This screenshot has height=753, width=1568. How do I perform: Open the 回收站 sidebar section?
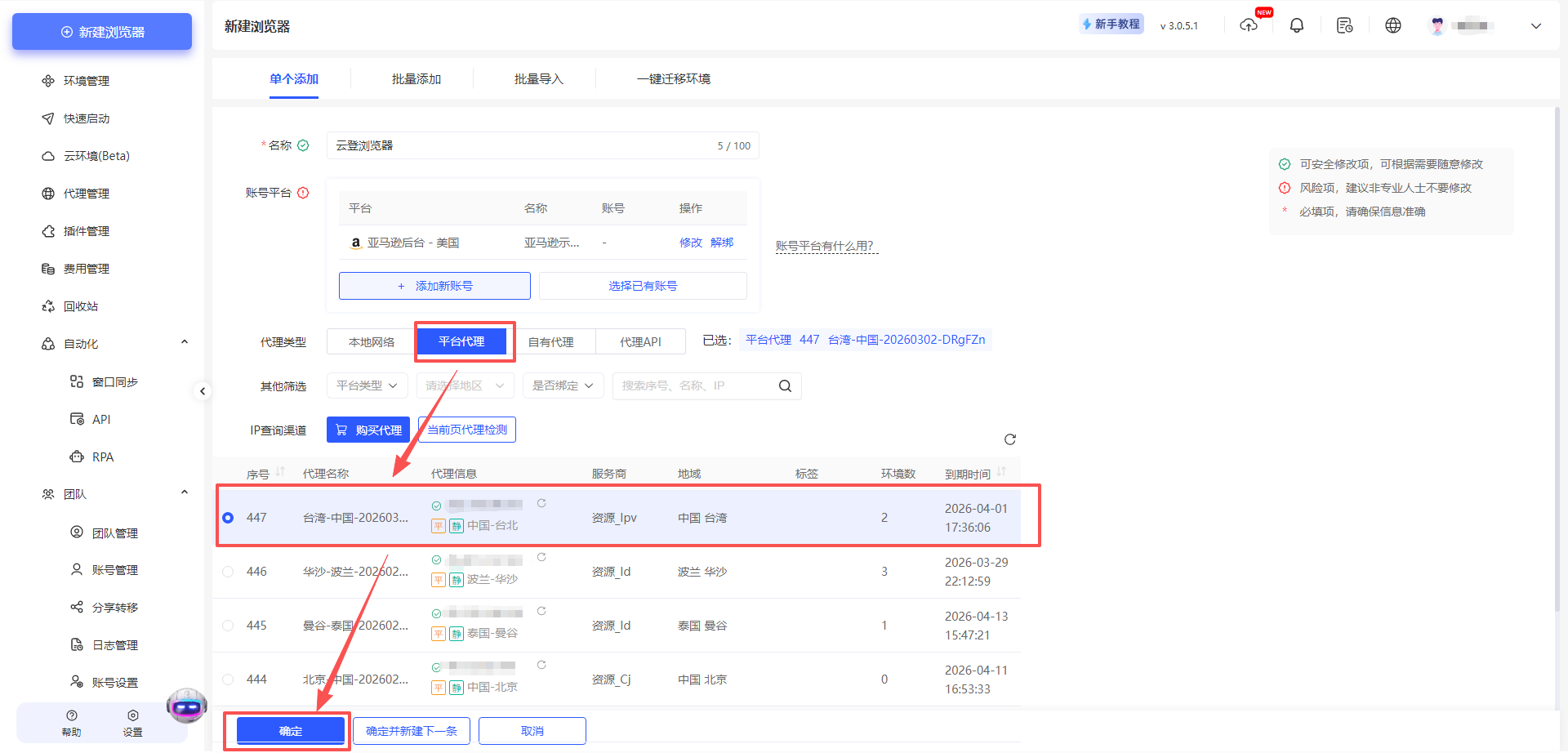click(x=82, y=305)
